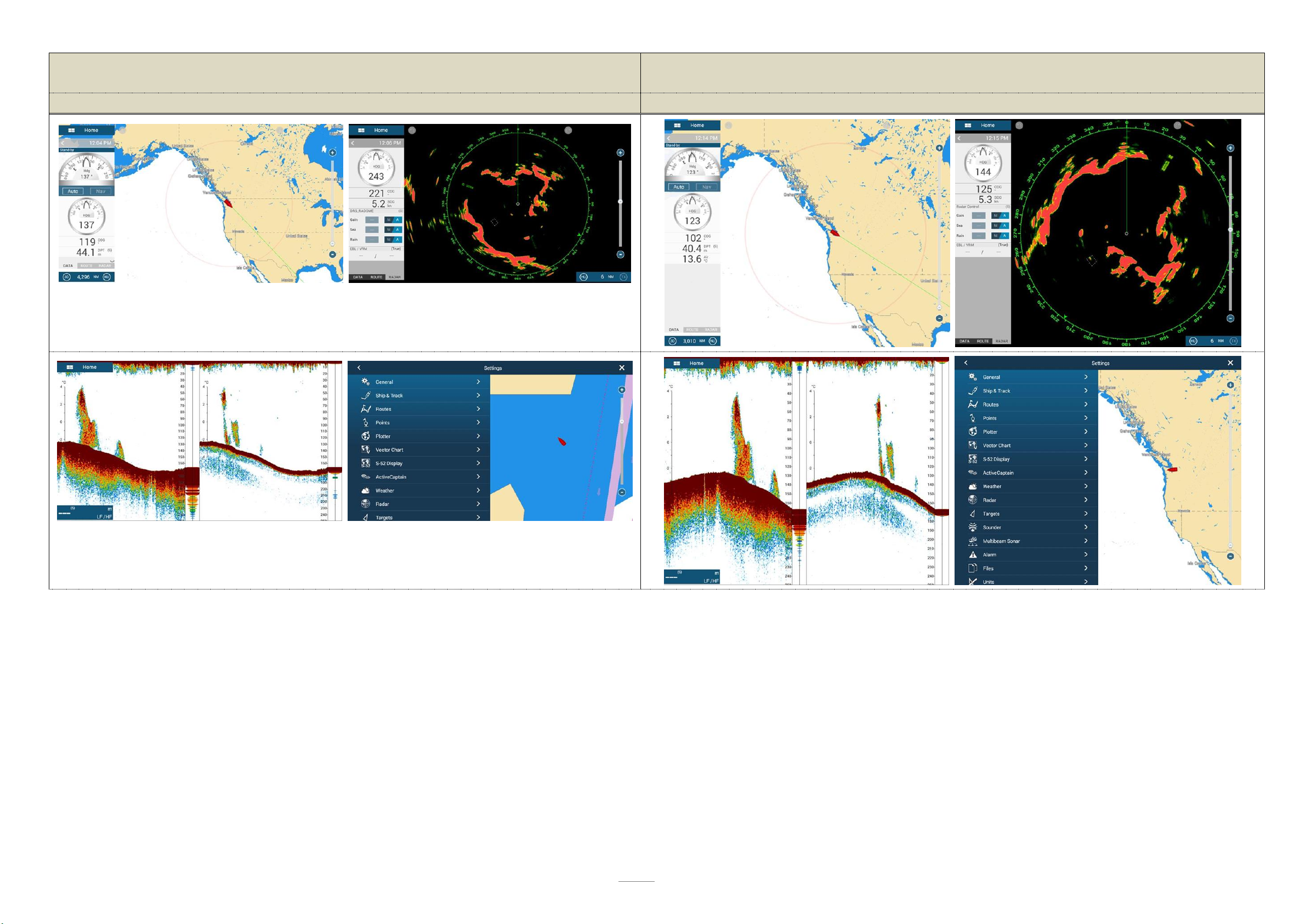This screenshot has width=1306, height=924.
Task: Expand Multibeam Sonar row chevron in Settings
Action: click(x=1086, y=541)
